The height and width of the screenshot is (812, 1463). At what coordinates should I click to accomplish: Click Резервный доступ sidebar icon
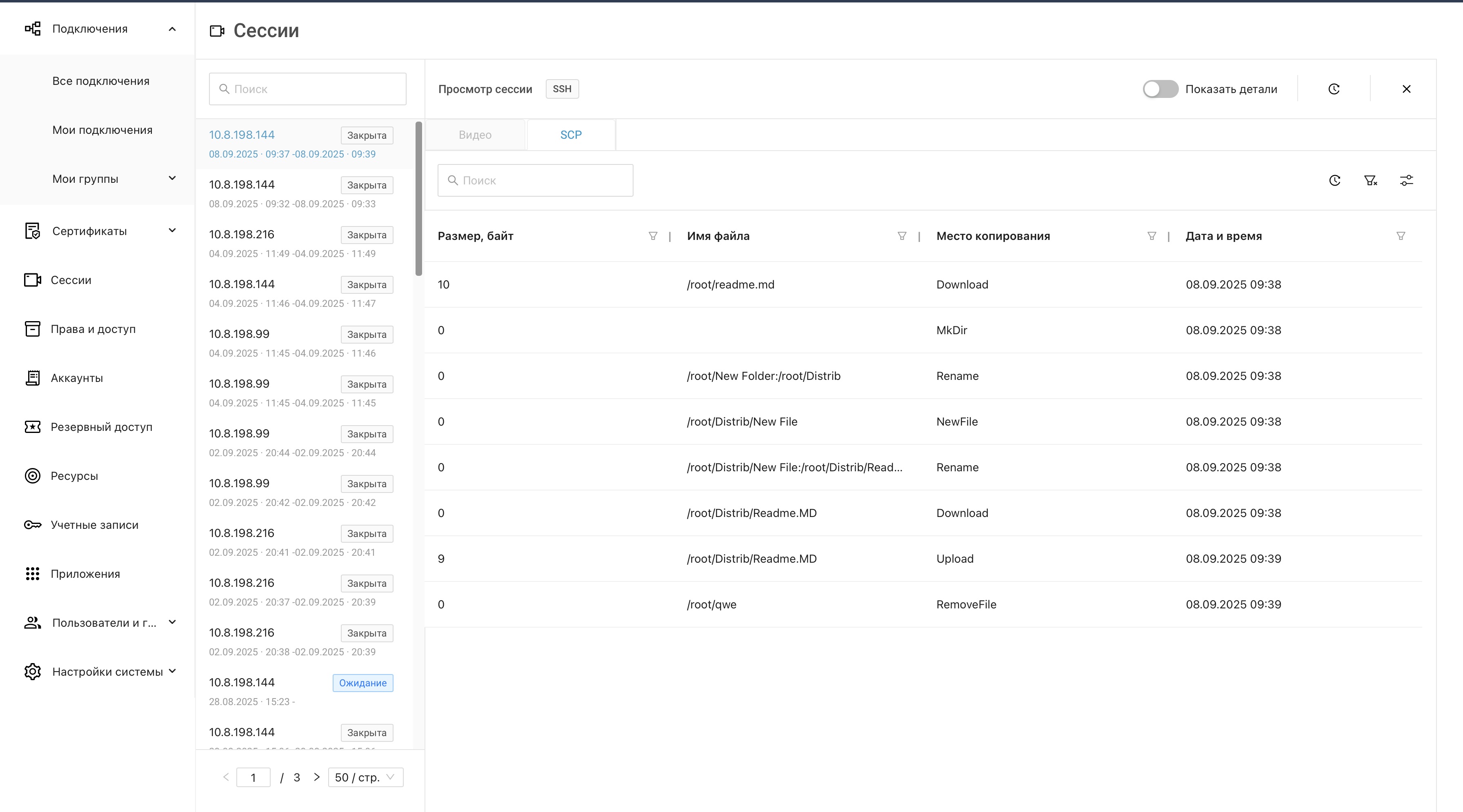pos(32,427)
